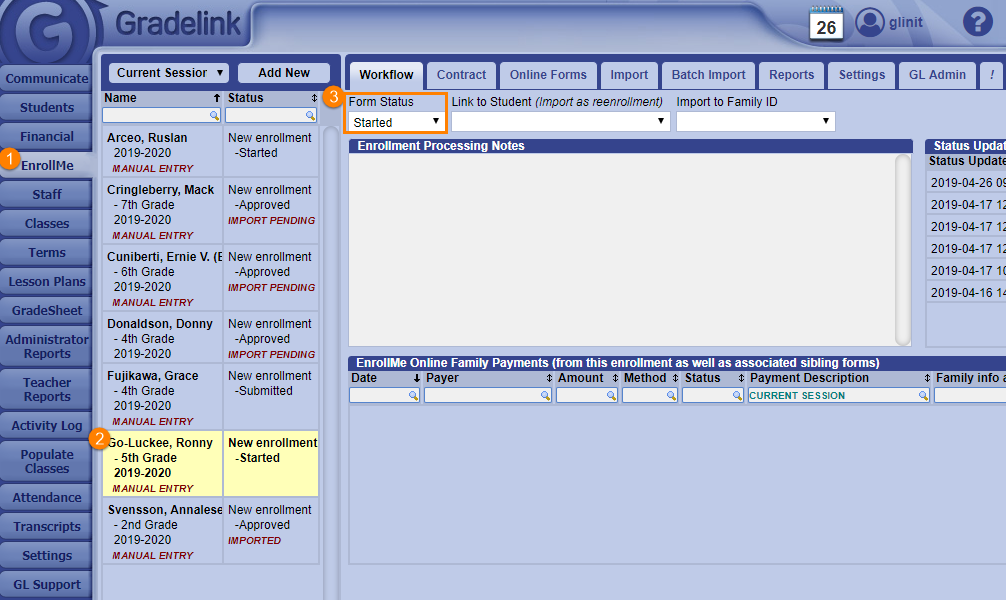Switch to the Online Forms tab
The image size is (1006, 600).
[548, 75]
